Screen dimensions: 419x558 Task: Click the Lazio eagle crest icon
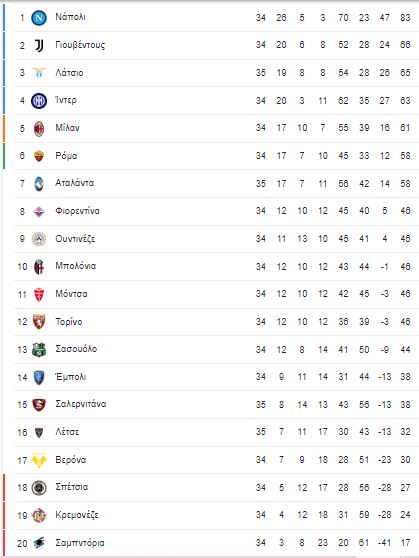39,73
